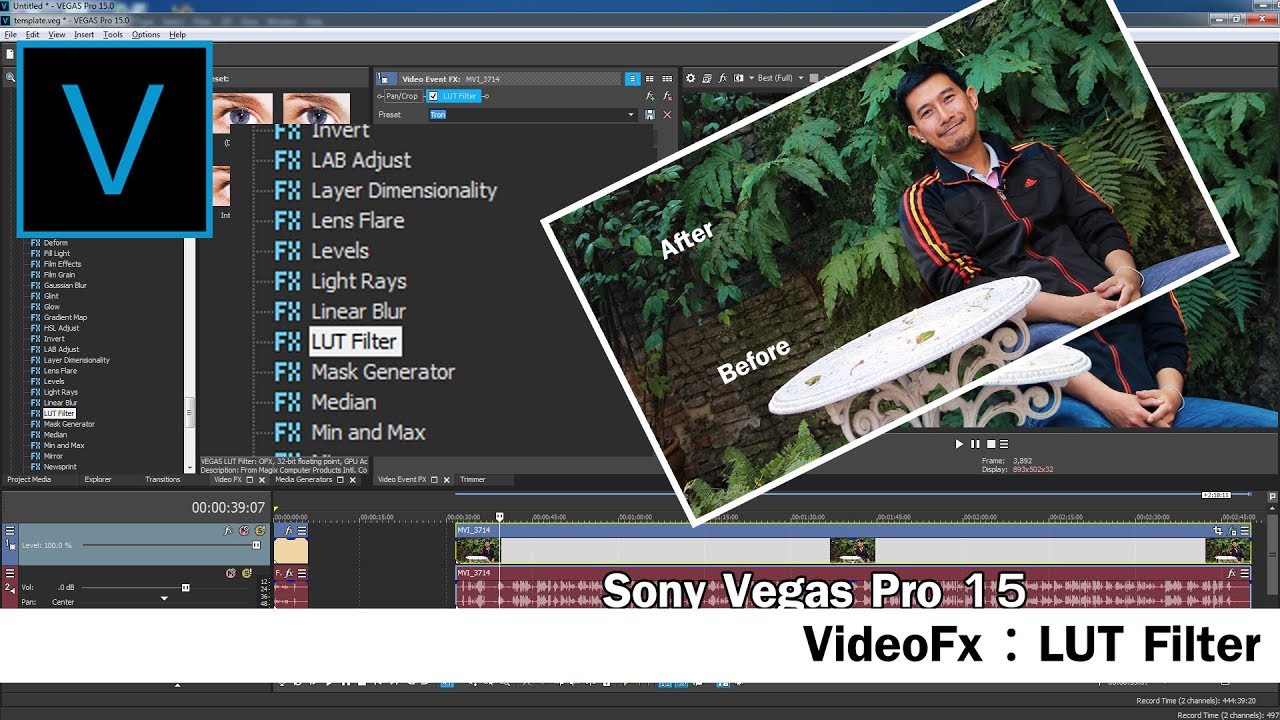The height and width of the screenshot is (720, 1280).
Task: Mute the video track
Action: click(x=243, y=531)
